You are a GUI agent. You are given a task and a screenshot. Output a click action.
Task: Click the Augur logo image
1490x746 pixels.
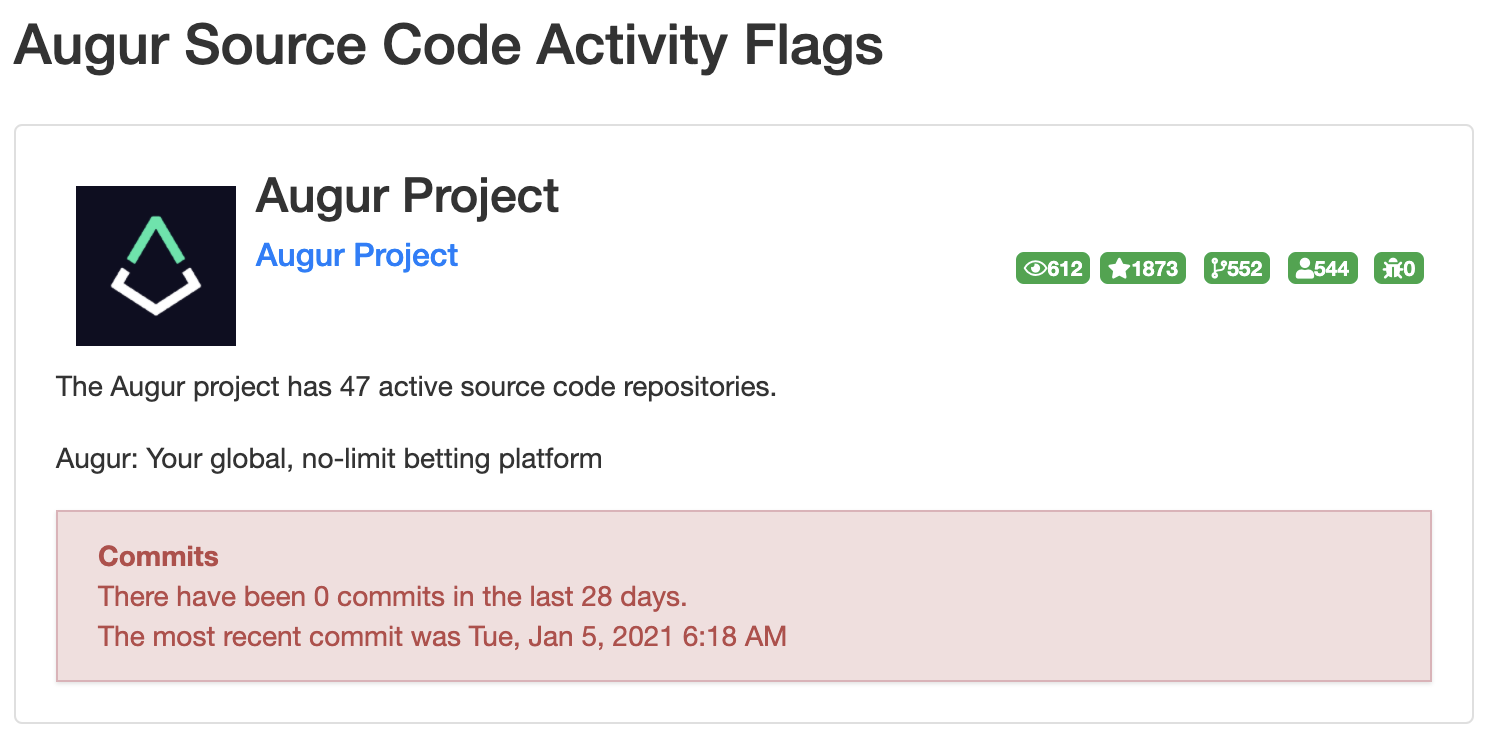(156, 266)
